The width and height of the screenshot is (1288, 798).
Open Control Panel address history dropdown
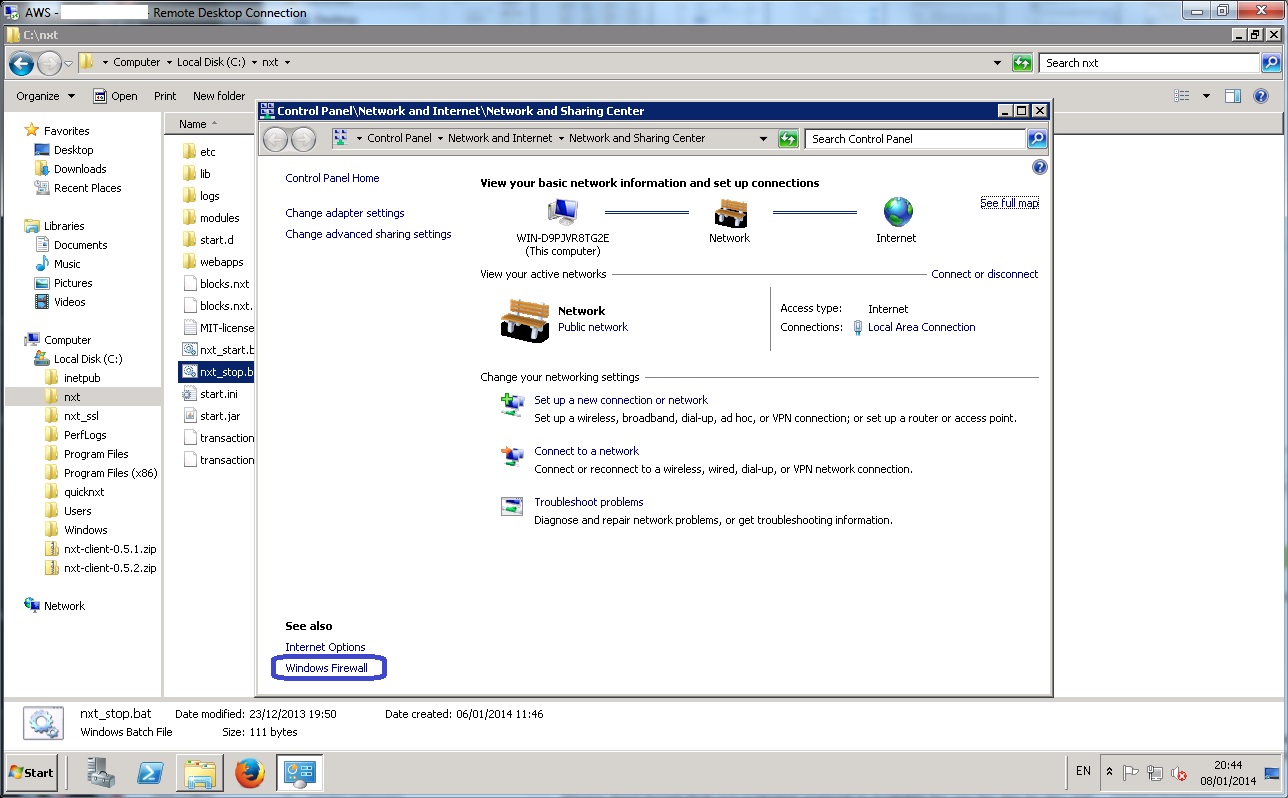pyautogui.click(x=764, y=139)
